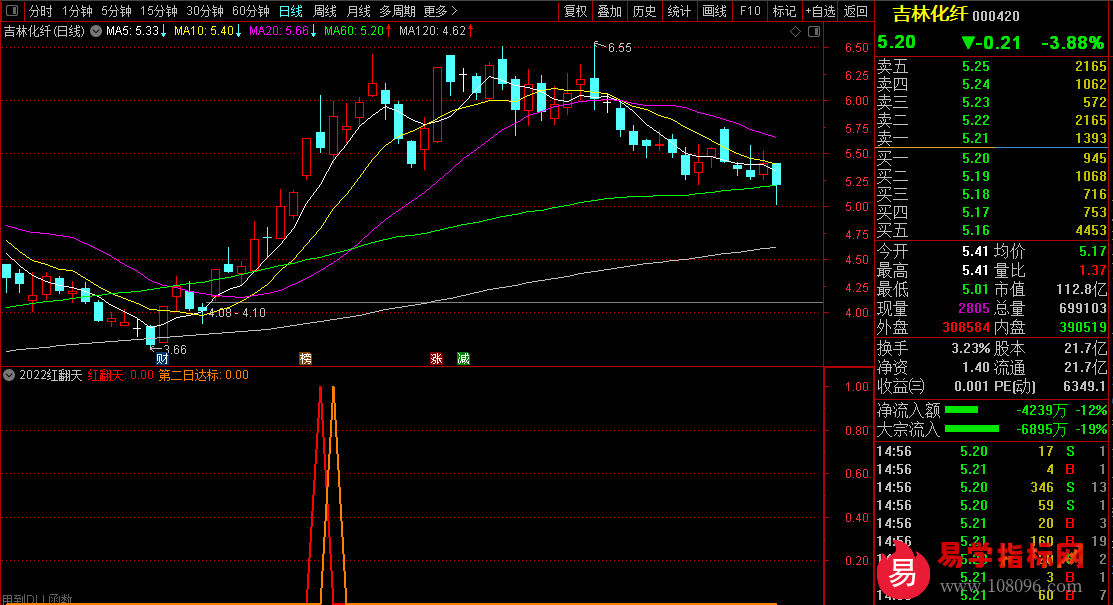Expand the 更多 periods menu

[440, 11]
